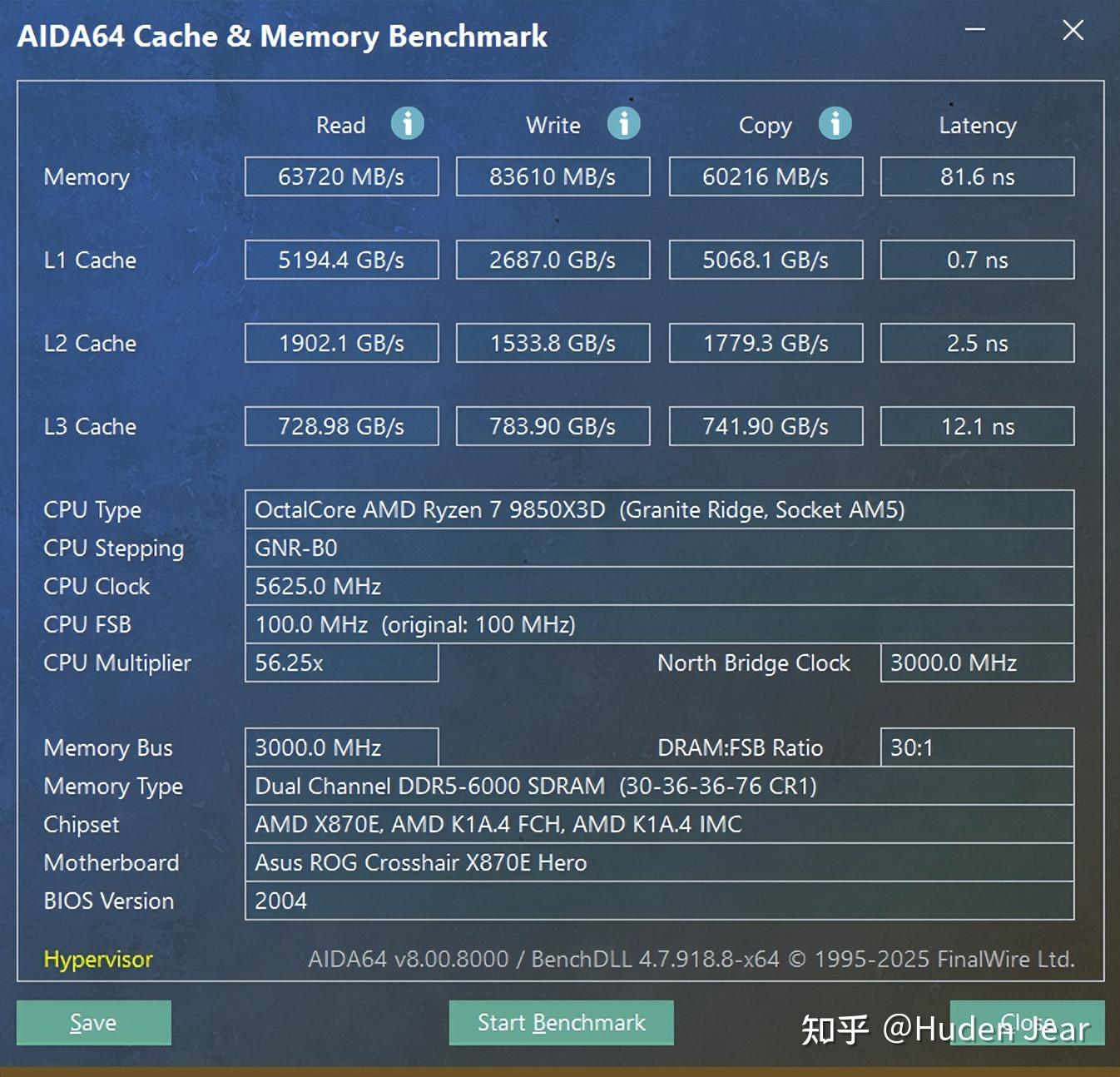Select L3 Cache read value 728.98 GB/s
This screenshot has width=1120, height=1077.
pos(342,426)
